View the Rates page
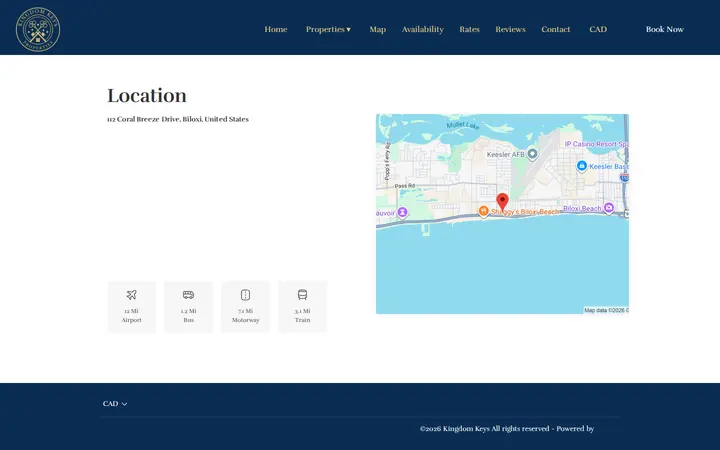Viewport: 720px width, 450px height. (469, 29)
